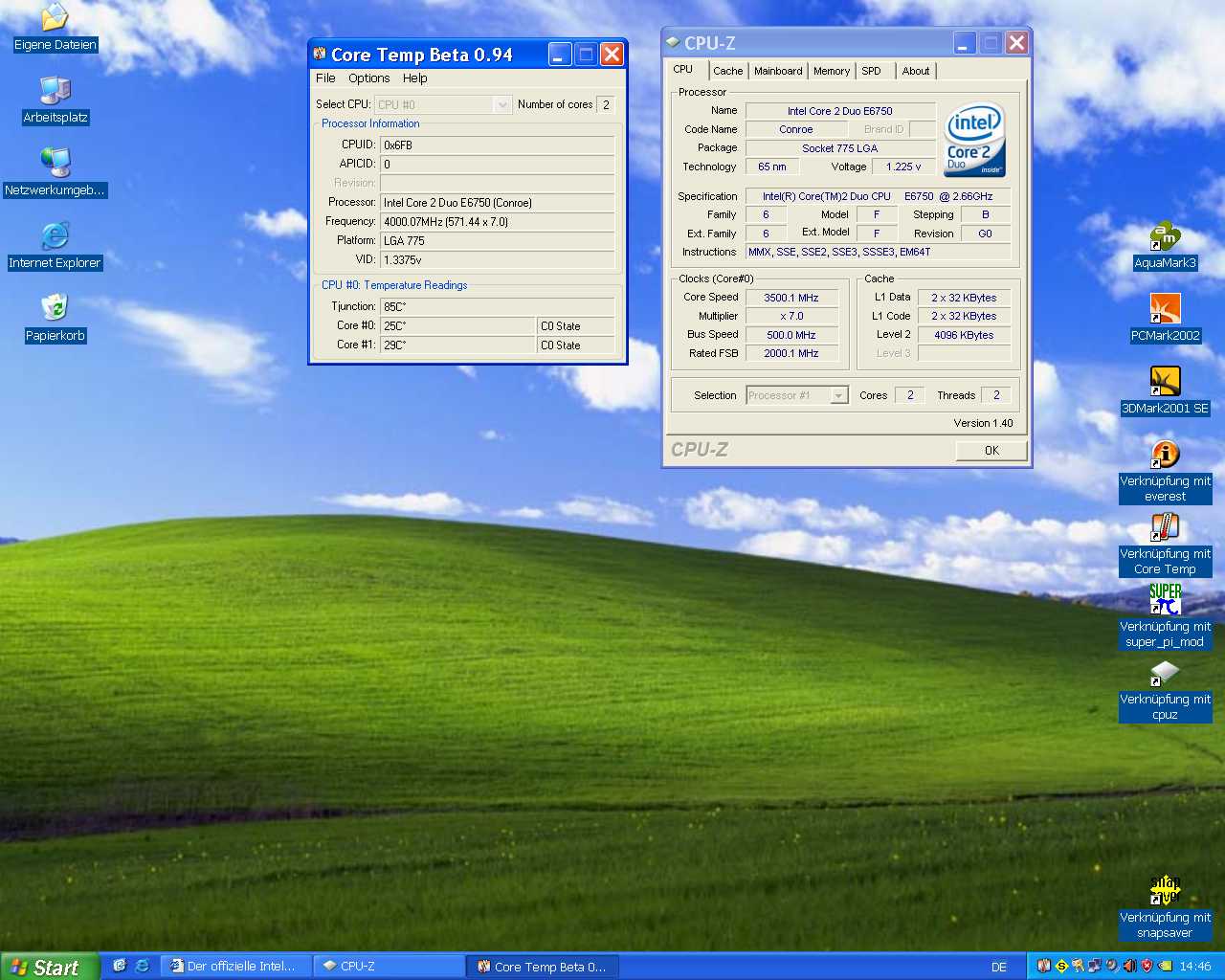This screenshot has width=1225, height=980.
Task: Click the Package value Socket 775 LGA
Action: click(x=840, y=148)
